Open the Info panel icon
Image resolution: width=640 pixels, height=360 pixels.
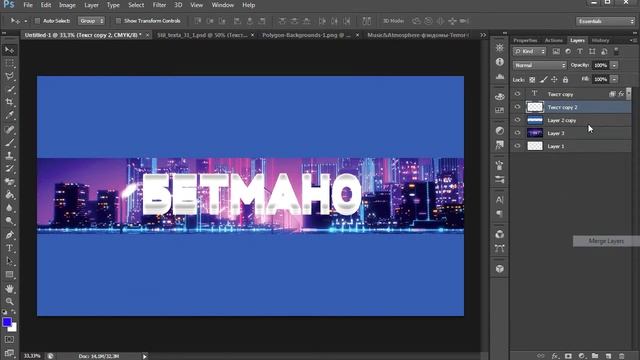tap(500, 62)
